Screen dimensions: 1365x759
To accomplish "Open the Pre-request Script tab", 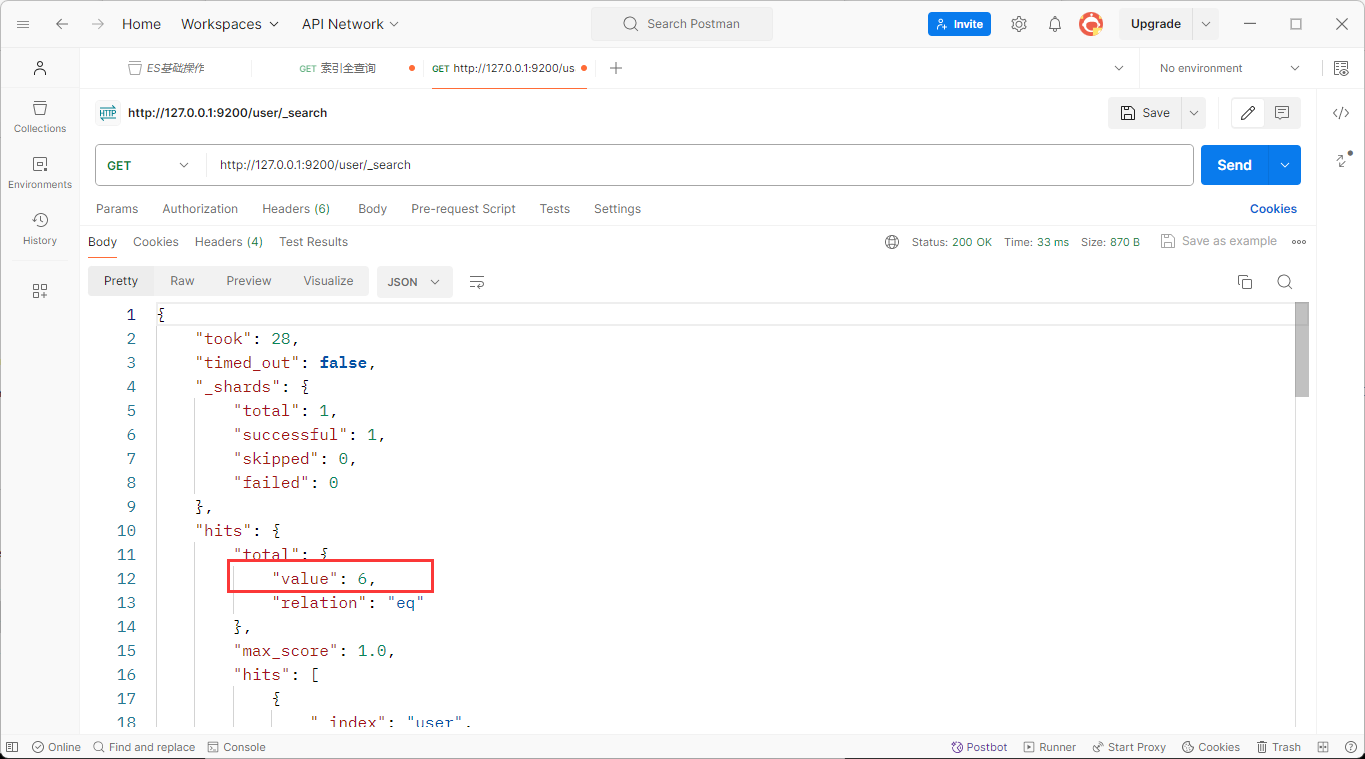I will (463, 209).
